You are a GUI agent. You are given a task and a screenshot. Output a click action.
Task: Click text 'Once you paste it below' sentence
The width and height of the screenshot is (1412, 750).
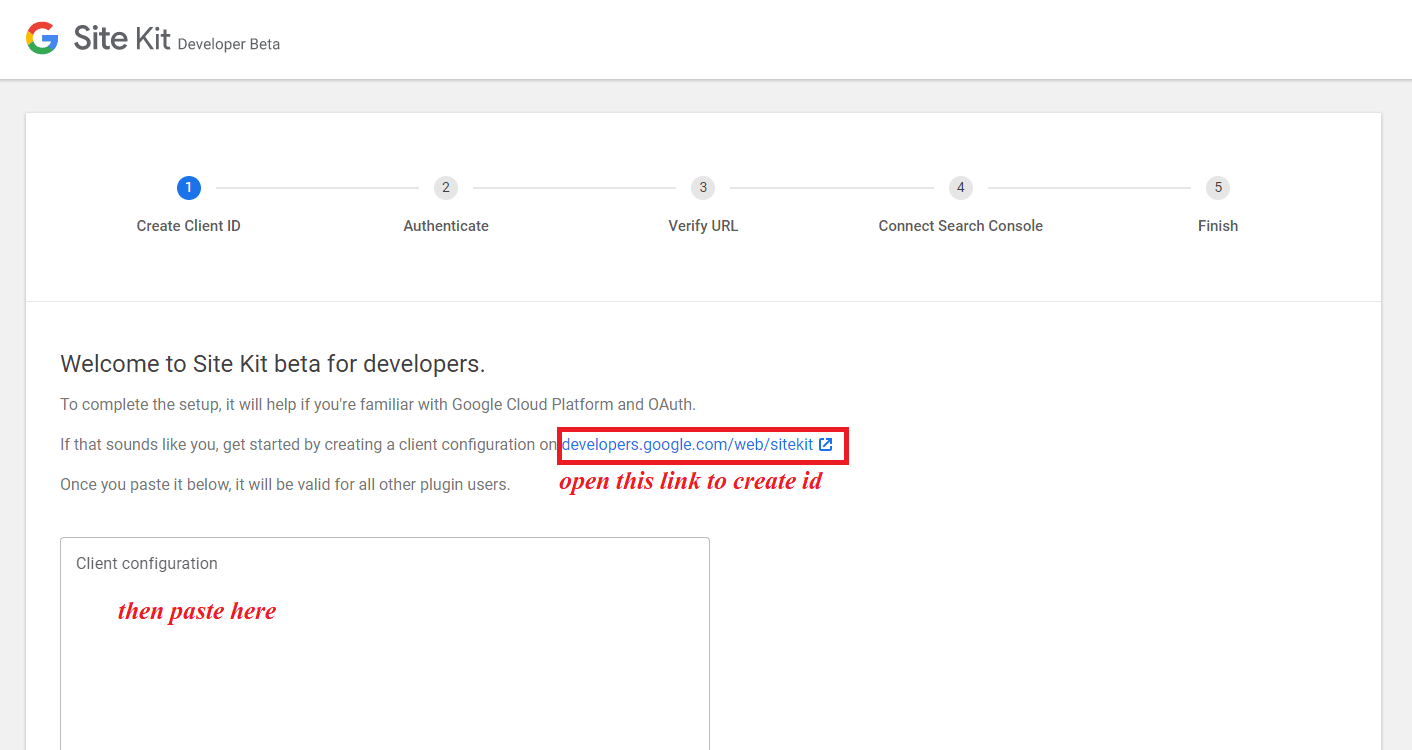[x=285, y=485]
